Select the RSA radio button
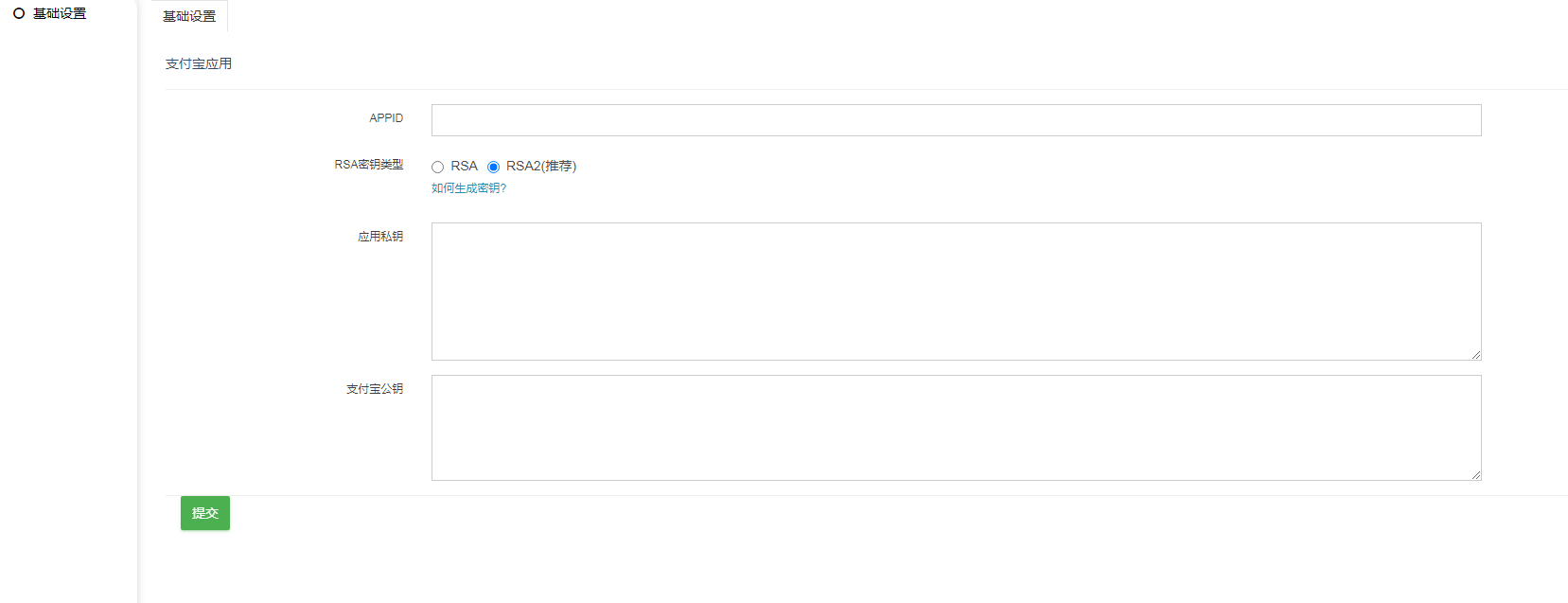This screenshot has height=603, width=1568. 437,168
